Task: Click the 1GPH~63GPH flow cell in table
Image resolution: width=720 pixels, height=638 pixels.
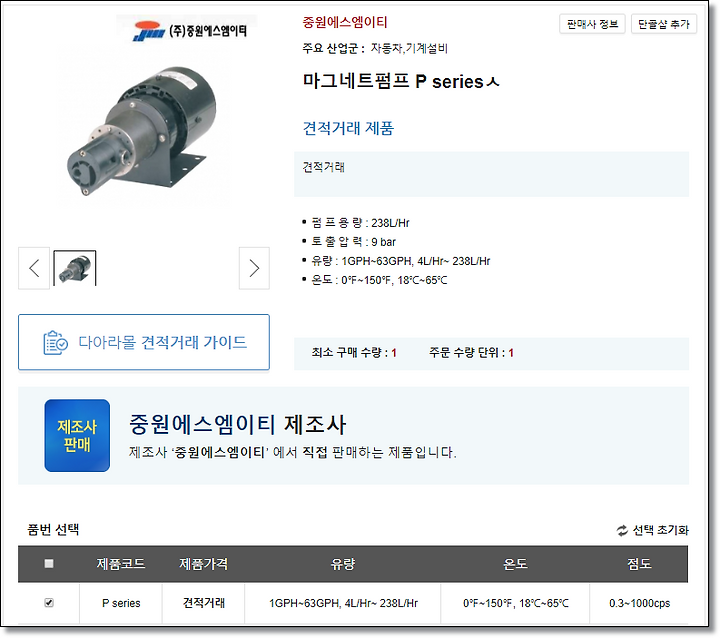Action: (x=343, y=603)
